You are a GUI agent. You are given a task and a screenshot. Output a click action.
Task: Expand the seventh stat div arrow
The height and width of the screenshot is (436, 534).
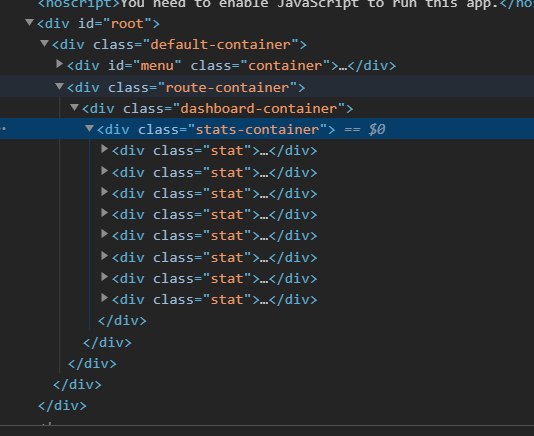(x=105, y=277)
